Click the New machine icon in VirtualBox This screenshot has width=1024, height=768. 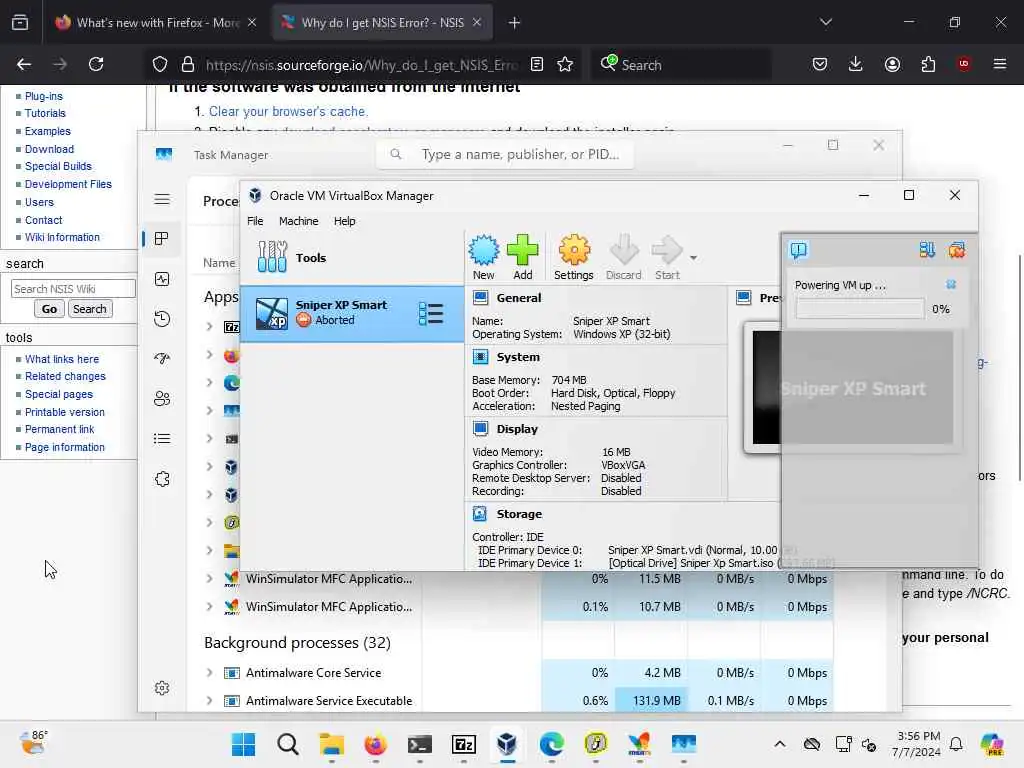click(484, 257)
